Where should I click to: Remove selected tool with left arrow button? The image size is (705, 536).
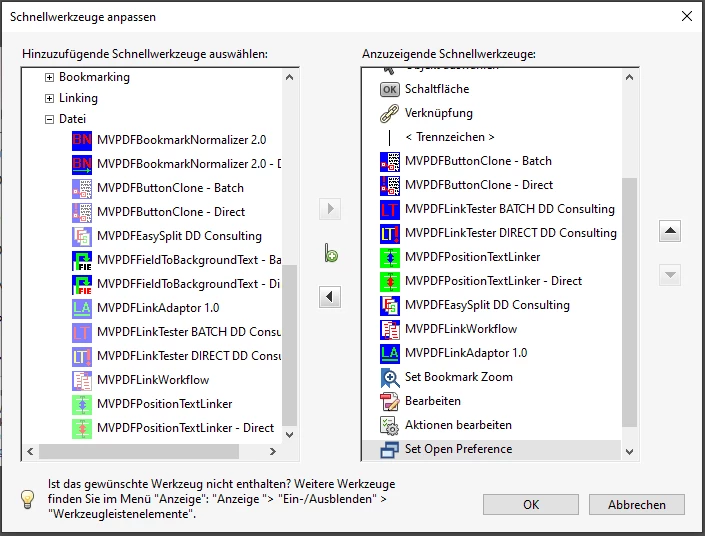click(330, 297)
